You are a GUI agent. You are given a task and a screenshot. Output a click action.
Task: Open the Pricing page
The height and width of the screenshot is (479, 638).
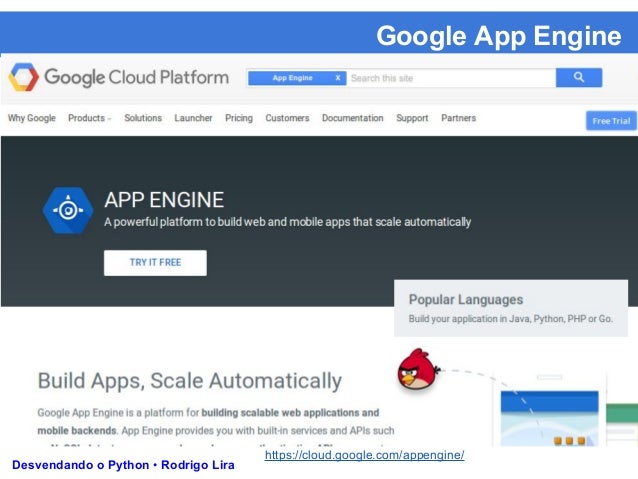[239, 118]
